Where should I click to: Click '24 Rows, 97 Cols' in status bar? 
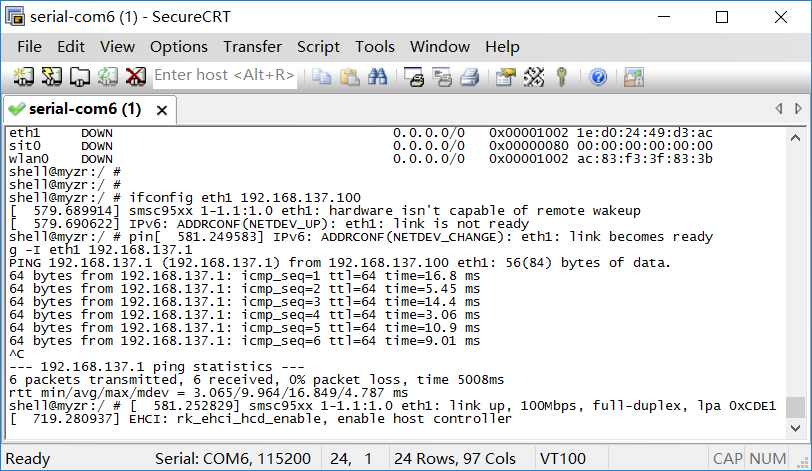click(x=455, y=459)
